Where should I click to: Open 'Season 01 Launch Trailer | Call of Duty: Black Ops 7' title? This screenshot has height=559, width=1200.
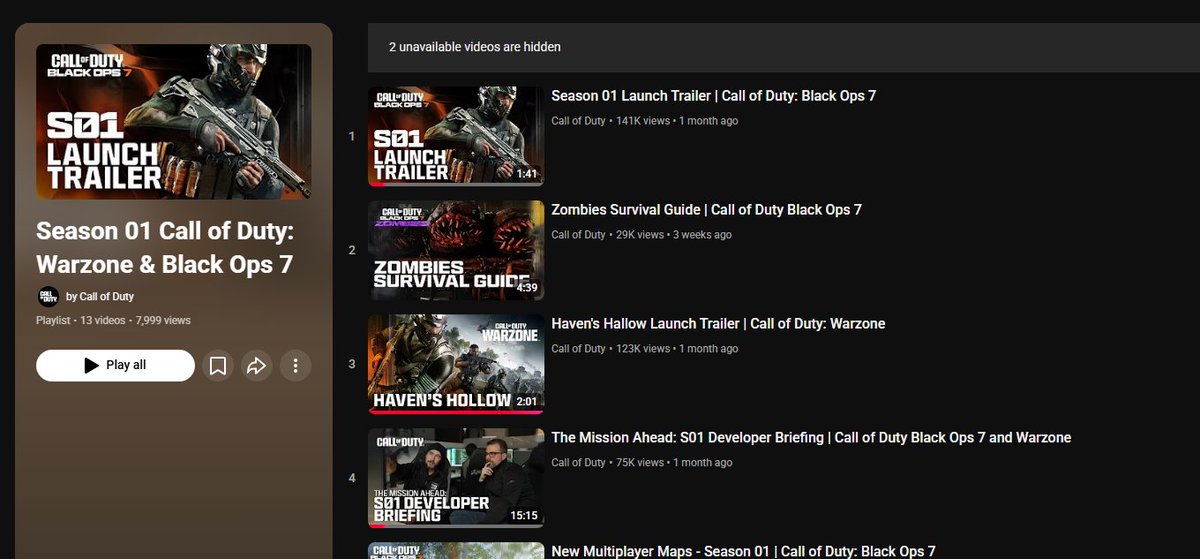[x=714, y=96]
